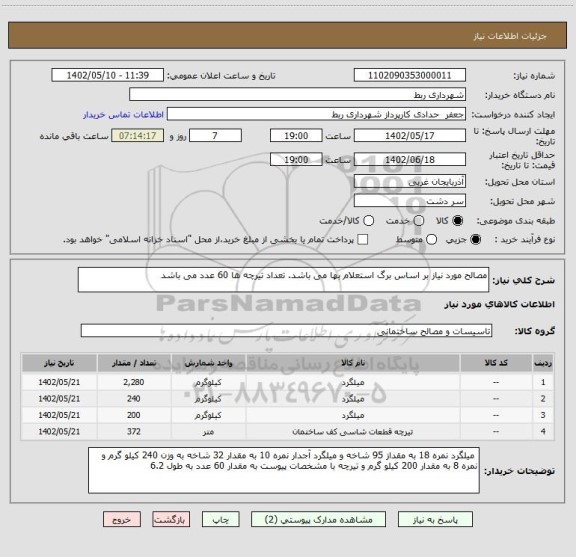Select the متوسط purchase type radio
The width and height of the screenshot is (576, 557).
pyautogui.click(x=432, y=240)
